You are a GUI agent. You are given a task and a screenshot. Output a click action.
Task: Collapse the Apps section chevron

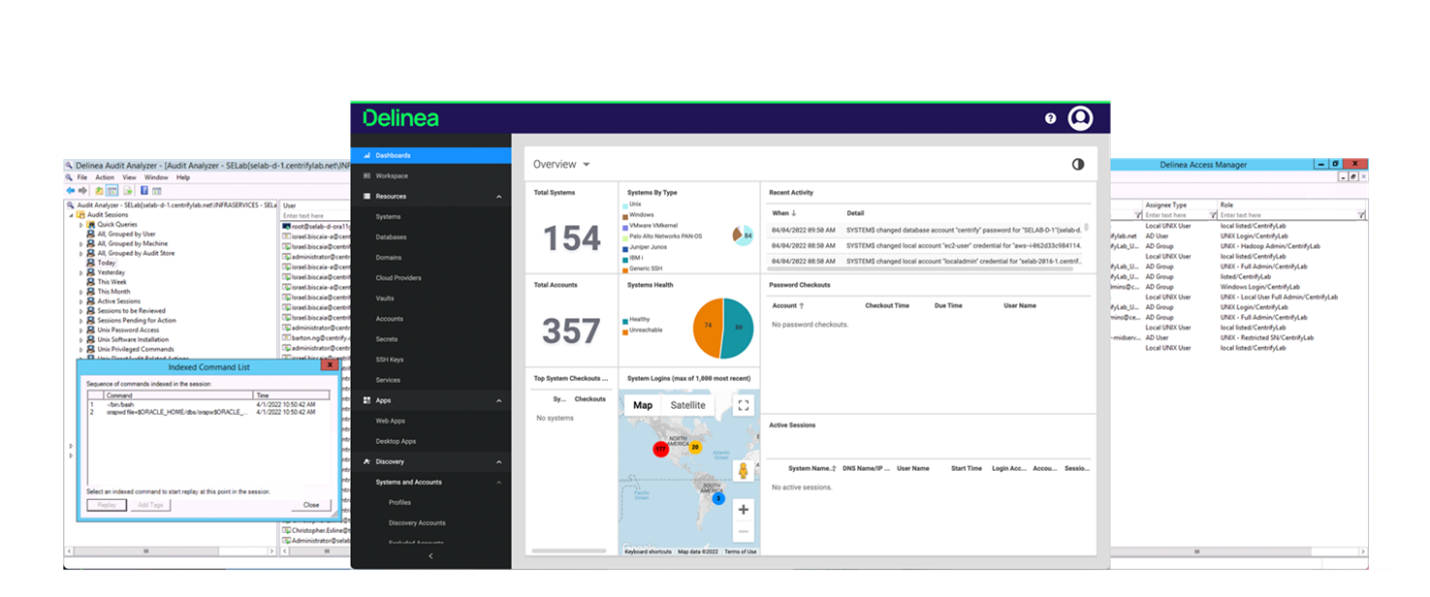(499, 400)
